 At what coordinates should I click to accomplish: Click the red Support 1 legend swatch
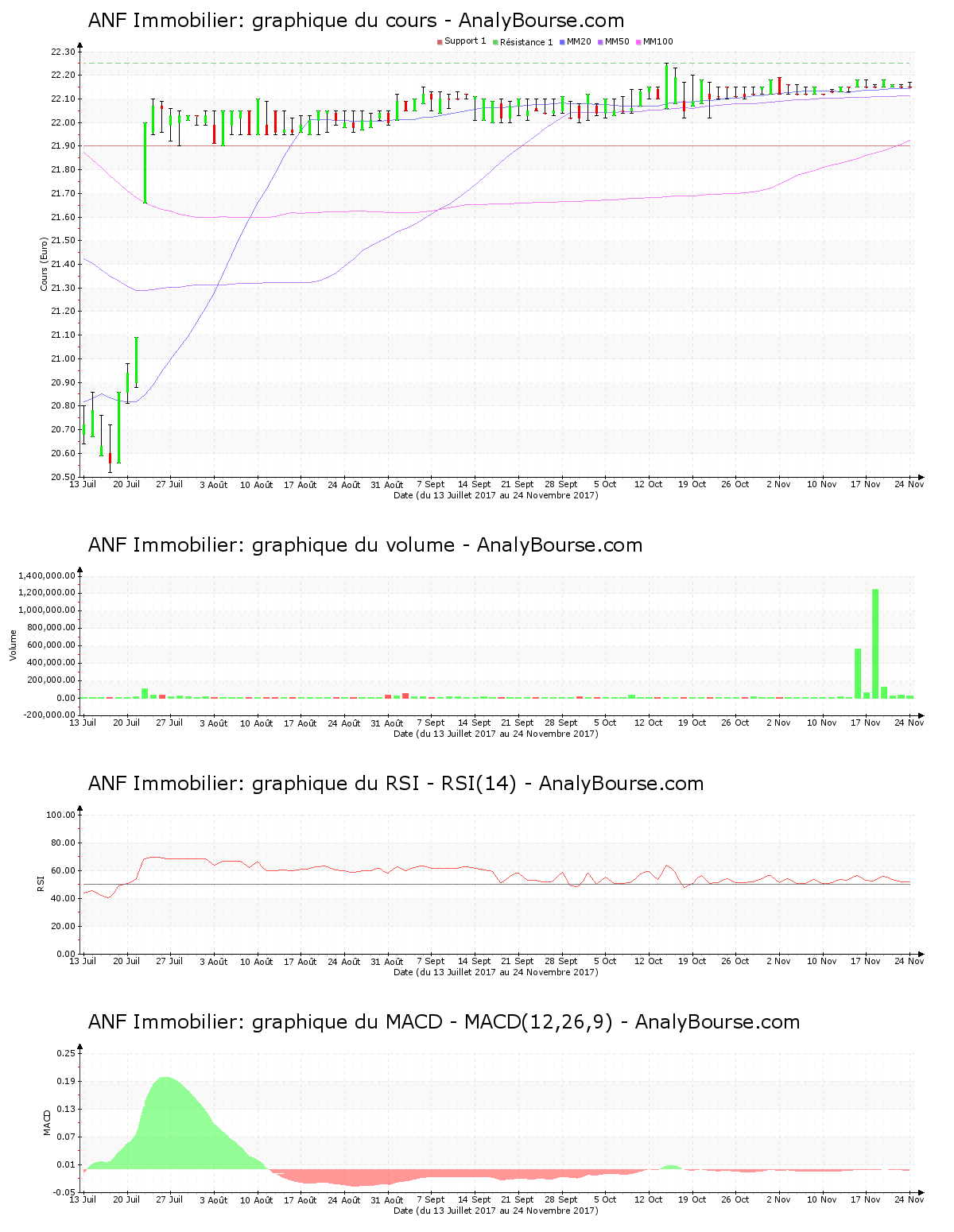pyautogui.click(x=440, y=42)
